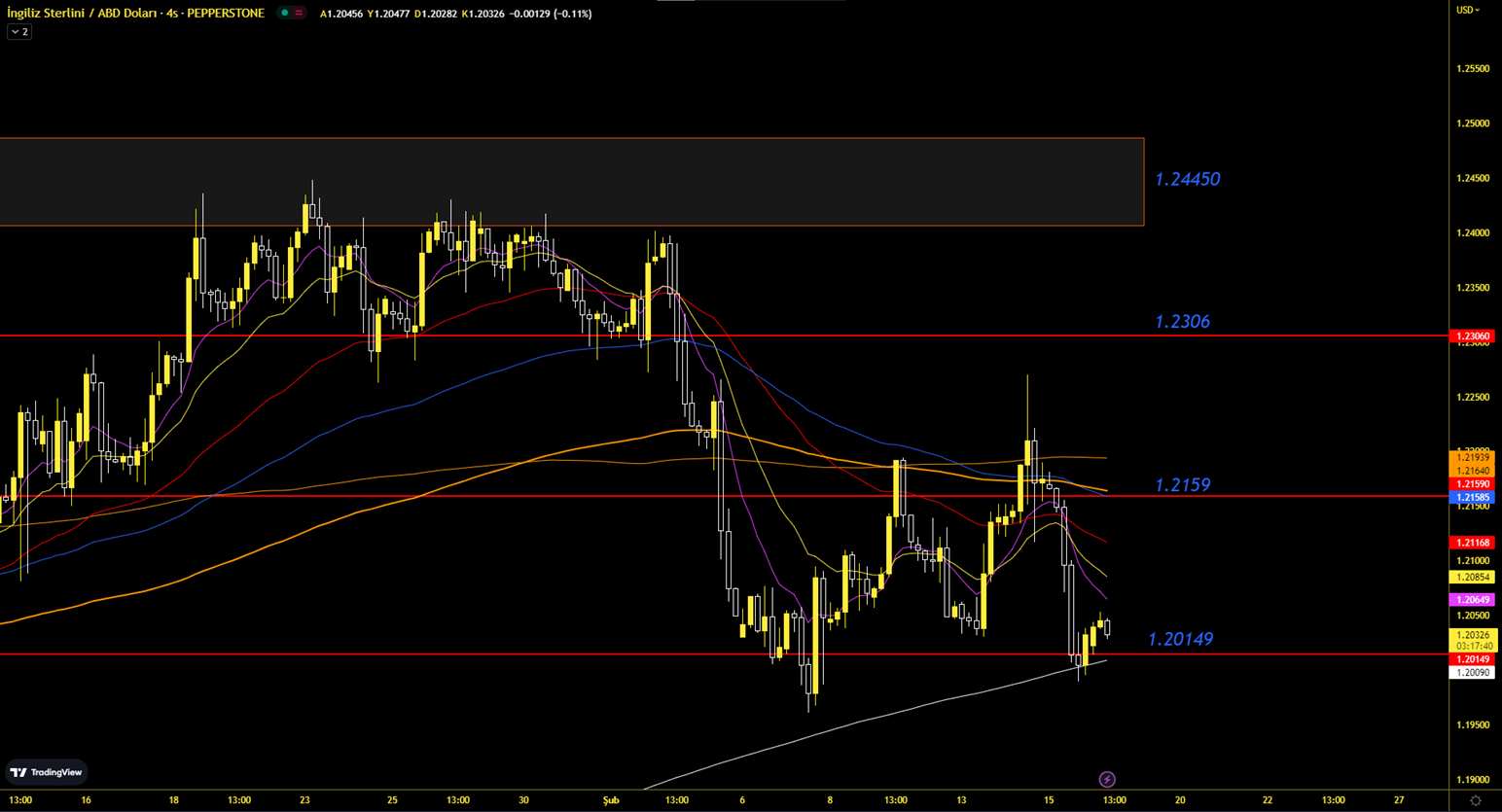Click the green market status dot
This screenshot has height=812, width=1502.
(285, 14)
